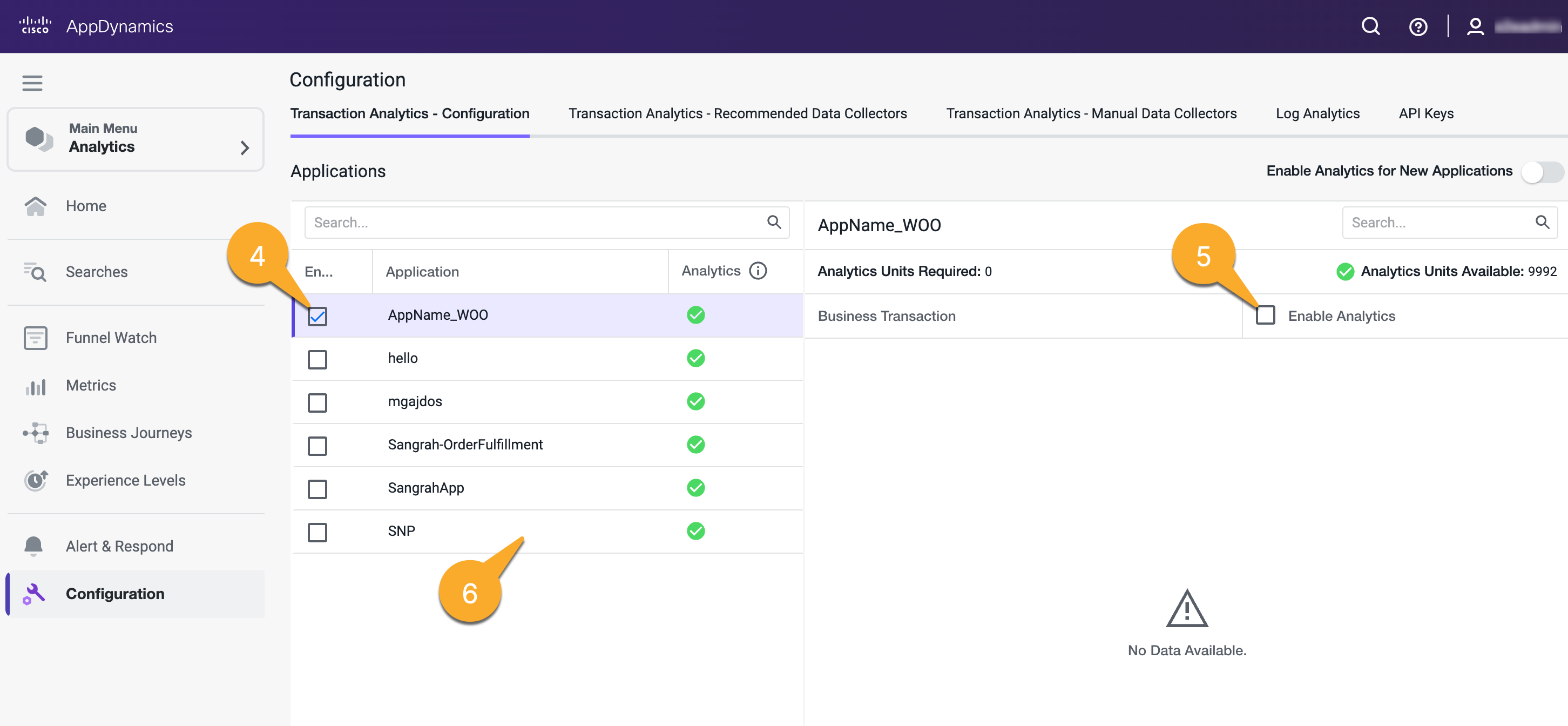
Task: Open the help question mark icon
Action: pyautogui.click(x=1418, y=27)
